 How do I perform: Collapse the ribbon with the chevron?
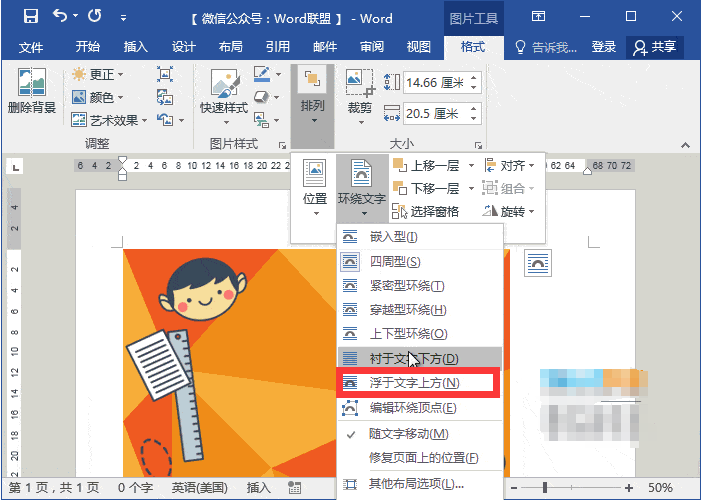(x=685, y=145)
